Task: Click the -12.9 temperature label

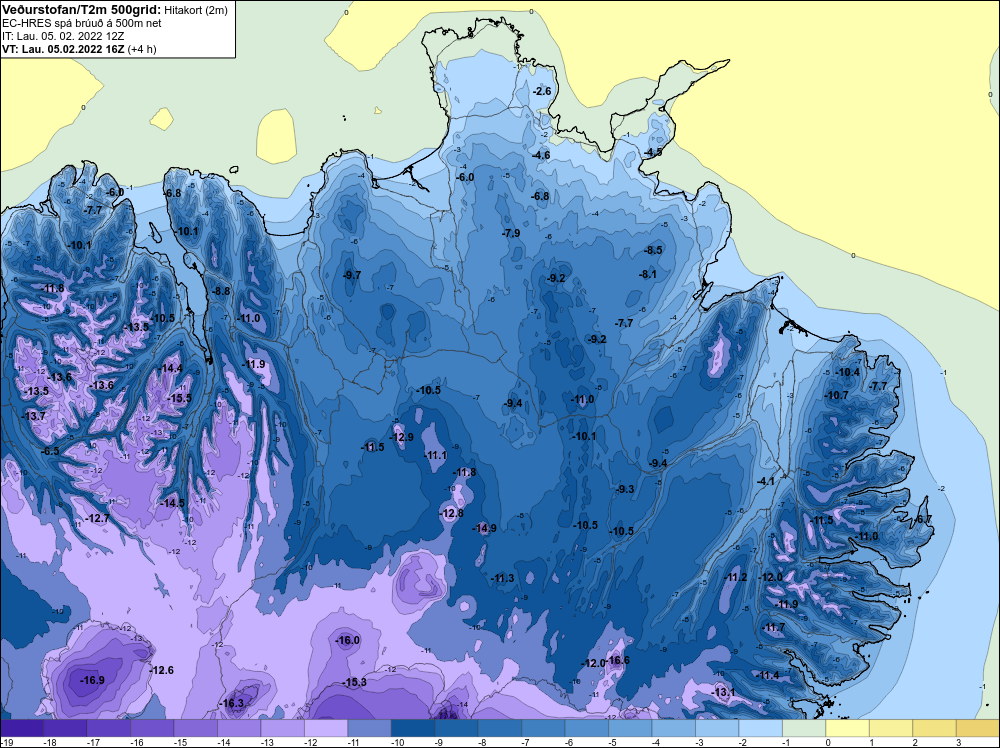Action: click(401, 437)
